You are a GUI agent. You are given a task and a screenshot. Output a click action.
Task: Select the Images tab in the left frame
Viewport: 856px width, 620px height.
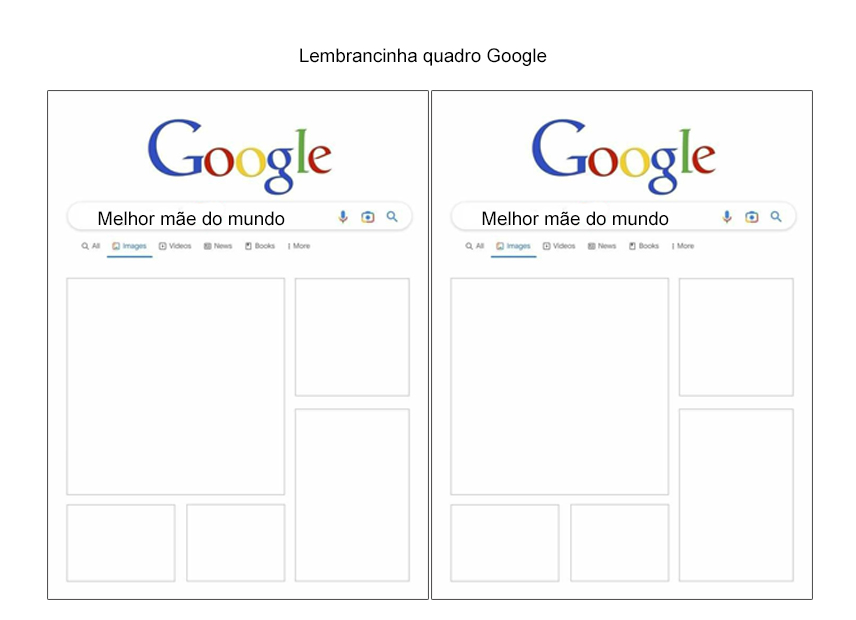(x=130, y=246)
